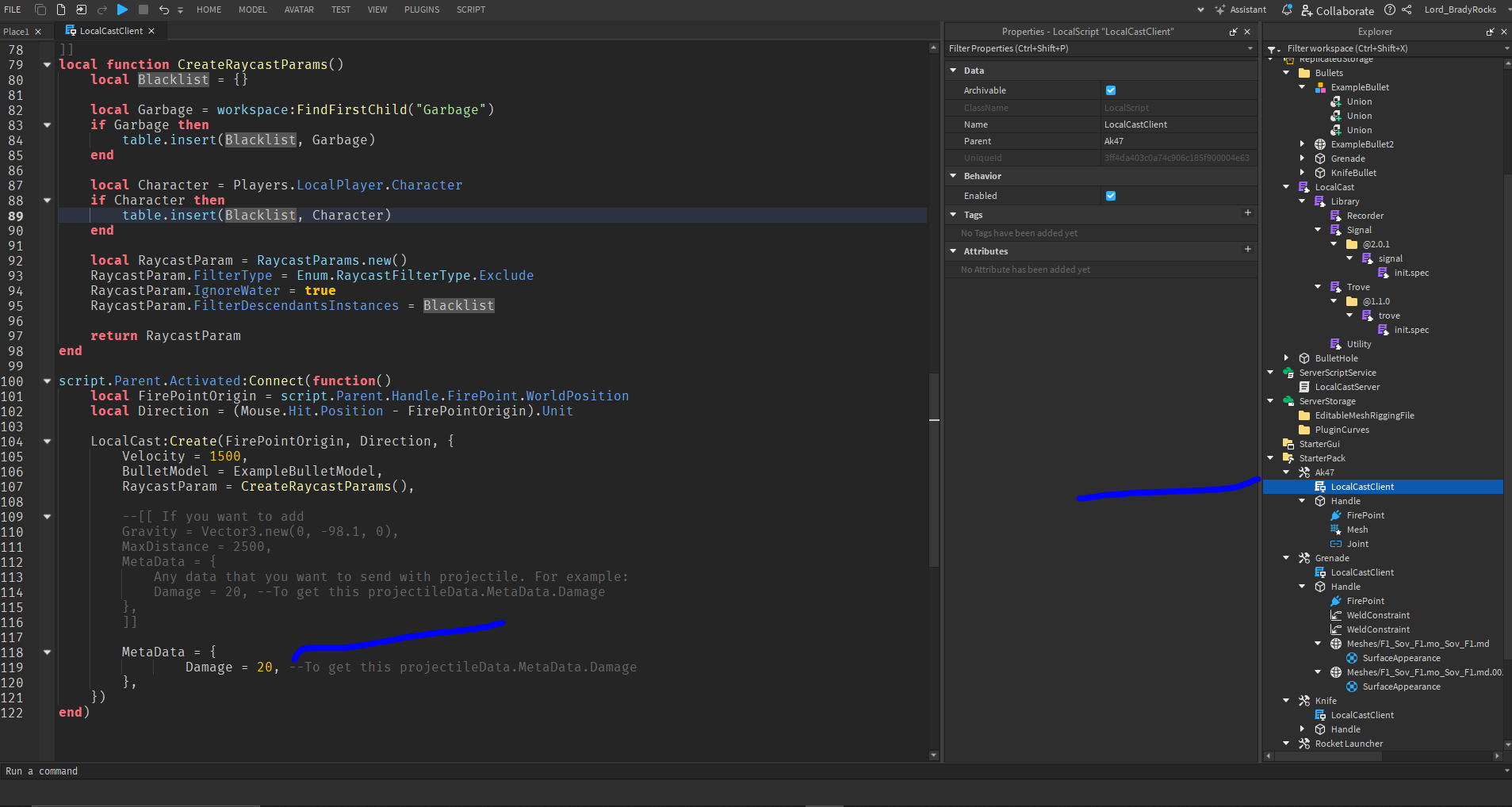Screen dimensions: 1512x807
Task: Switch to the Place1 document tab
Action: (x=17, y=32)
